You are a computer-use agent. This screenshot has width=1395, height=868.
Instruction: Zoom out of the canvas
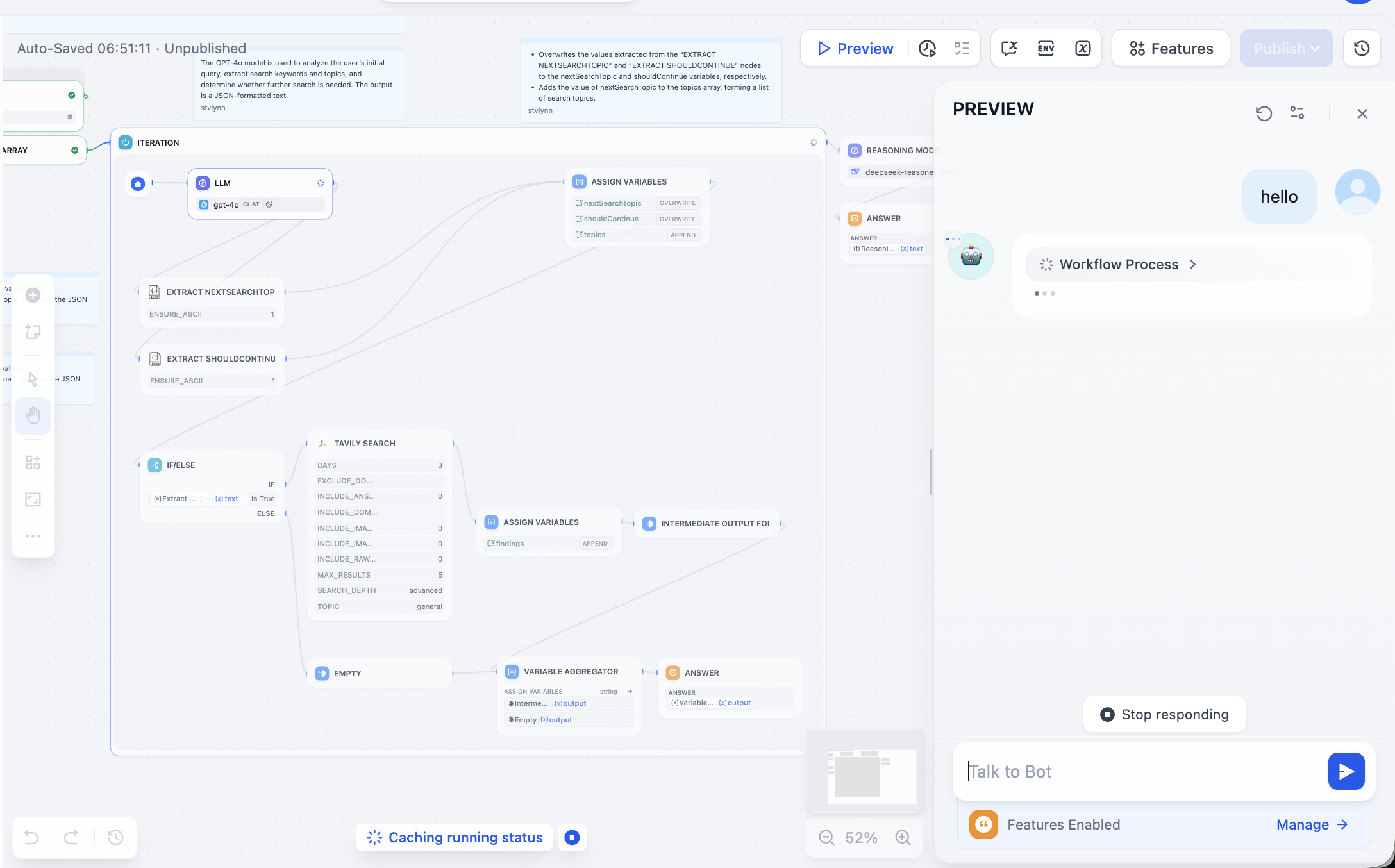pos(826,837)
